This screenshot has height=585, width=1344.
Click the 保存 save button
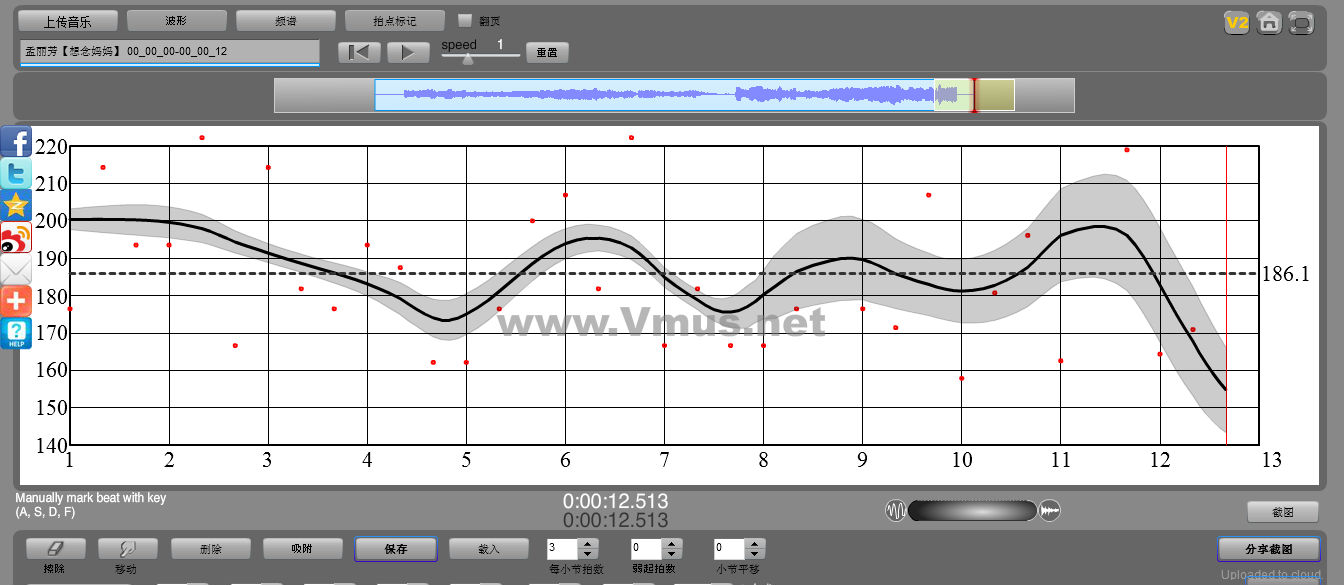pos(395,549)
